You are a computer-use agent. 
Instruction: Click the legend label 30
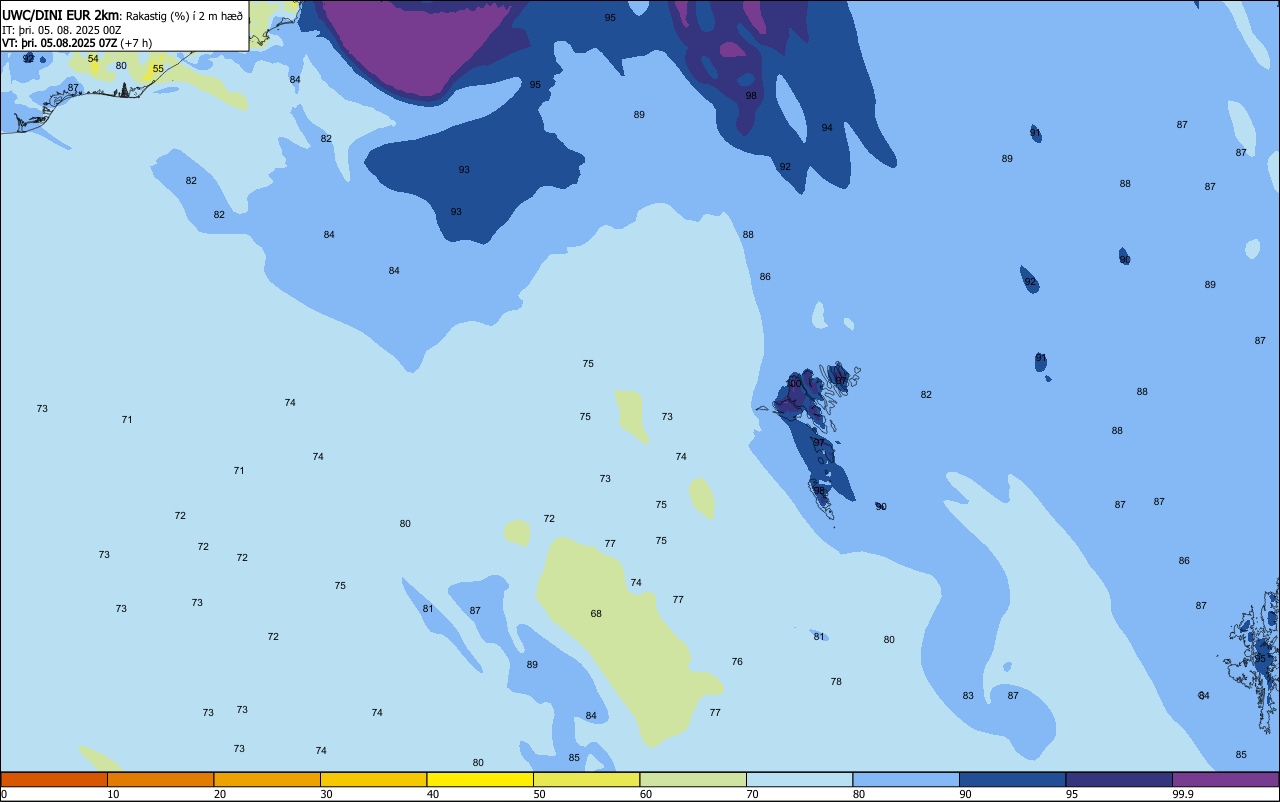coord(326,794)
